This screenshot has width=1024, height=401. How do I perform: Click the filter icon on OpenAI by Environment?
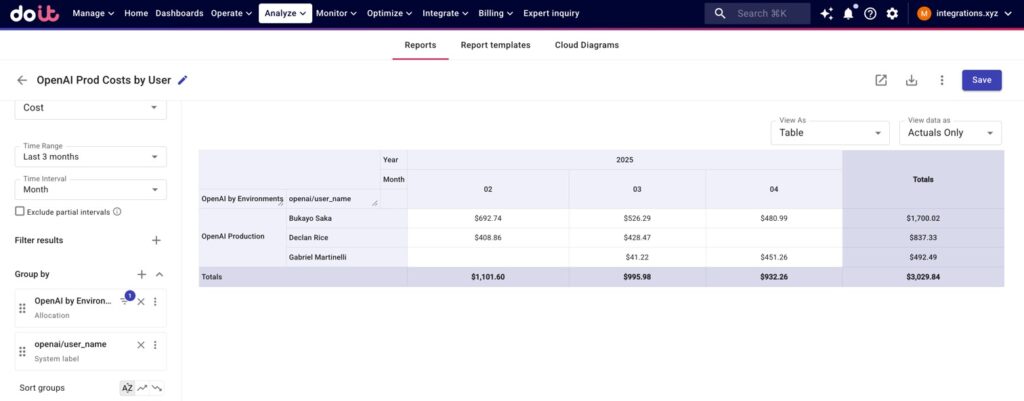(x=125, y=301)
